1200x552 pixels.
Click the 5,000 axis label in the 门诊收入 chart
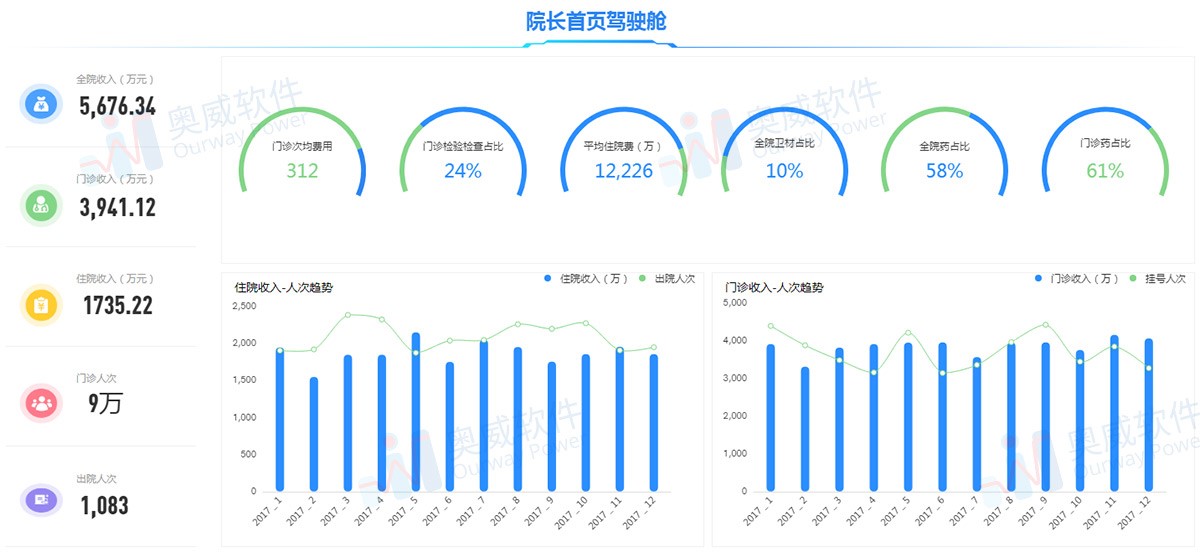[x=735, y=302]
